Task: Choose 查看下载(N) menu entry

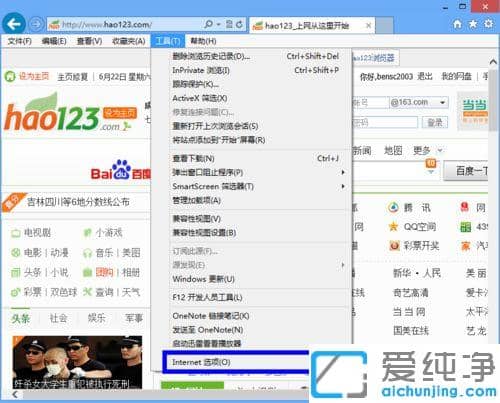Action: [256, 158]
